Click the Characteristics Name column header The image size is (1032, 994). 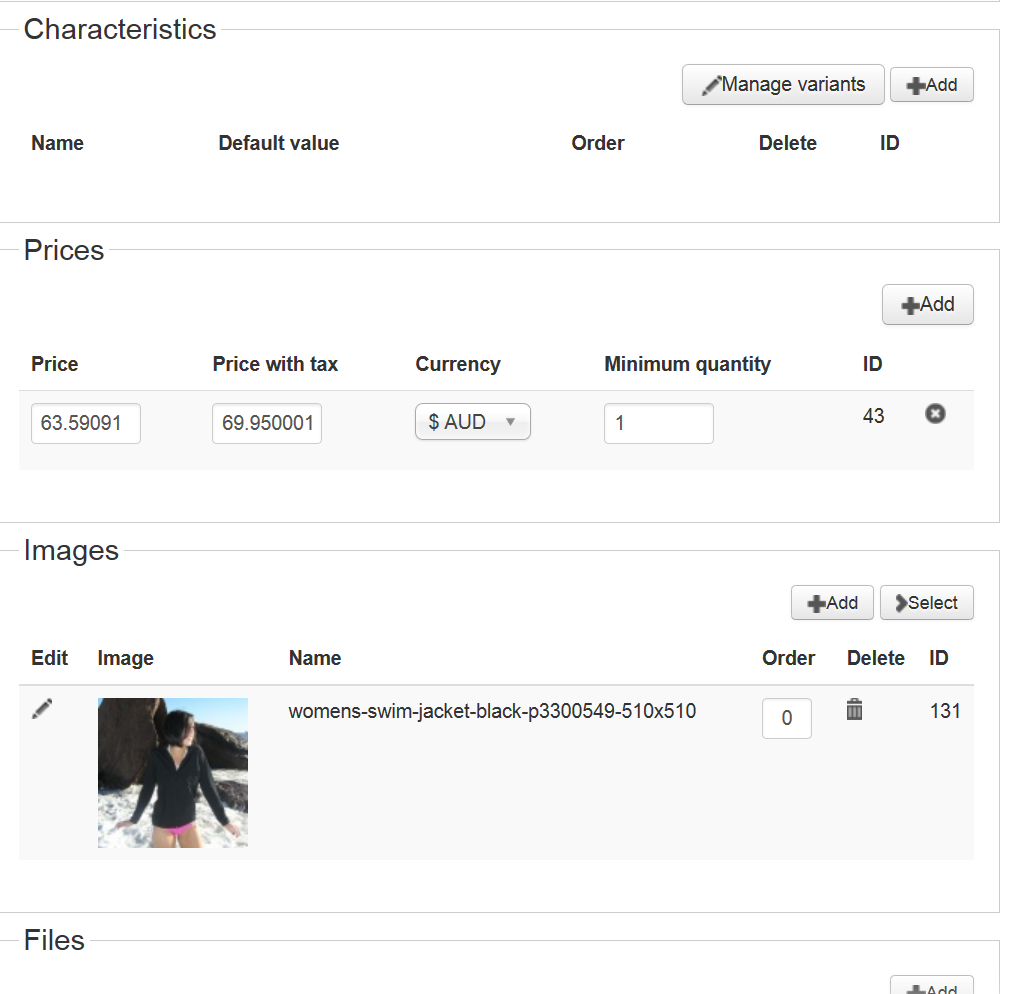pyautogui.click(x=57, y=143)
